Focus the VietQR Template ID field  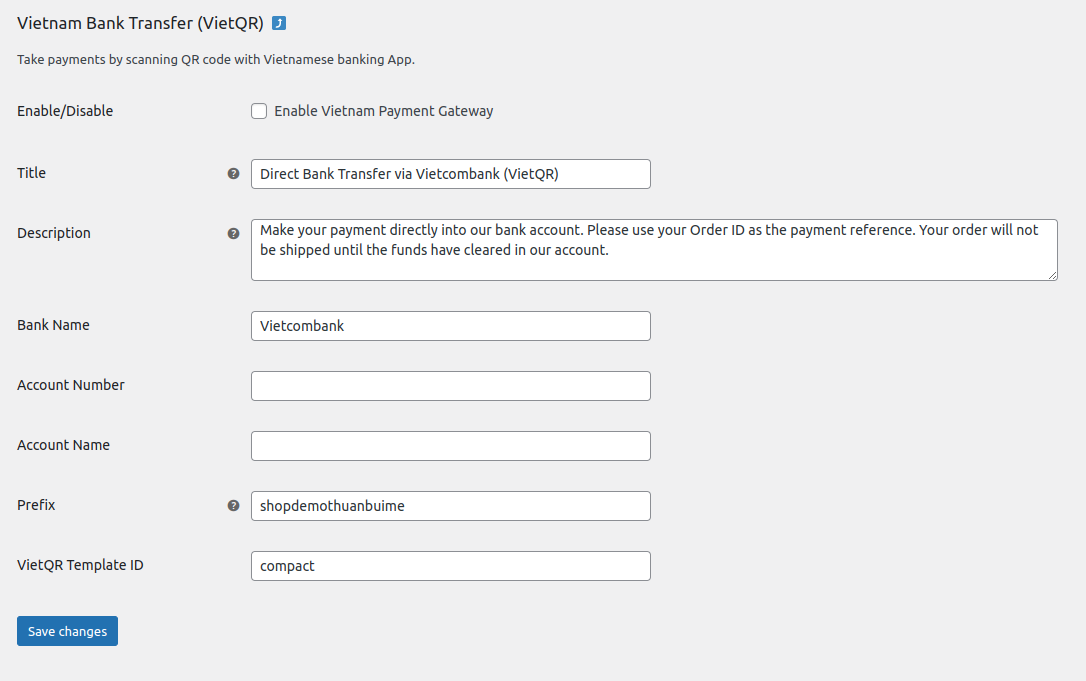(x=450, y=566)
